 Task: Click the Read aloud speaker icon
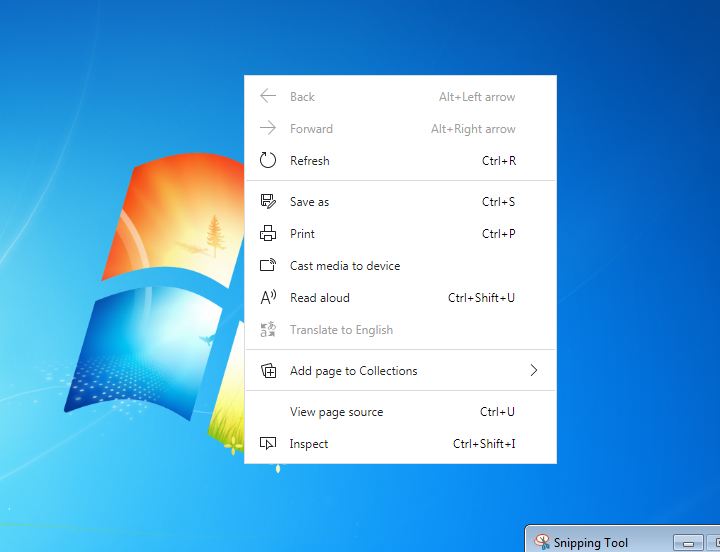(x=268, y=298)
